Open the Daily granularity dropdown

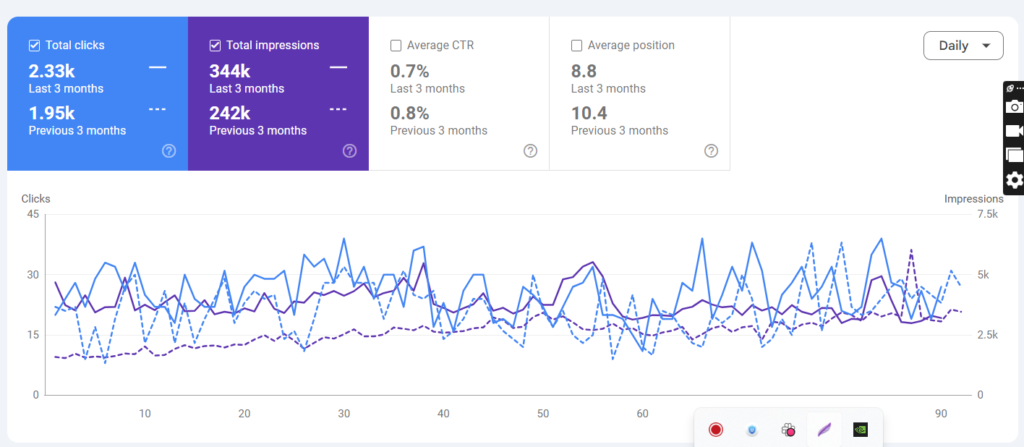pyautogui.click(x=963, y=46)
